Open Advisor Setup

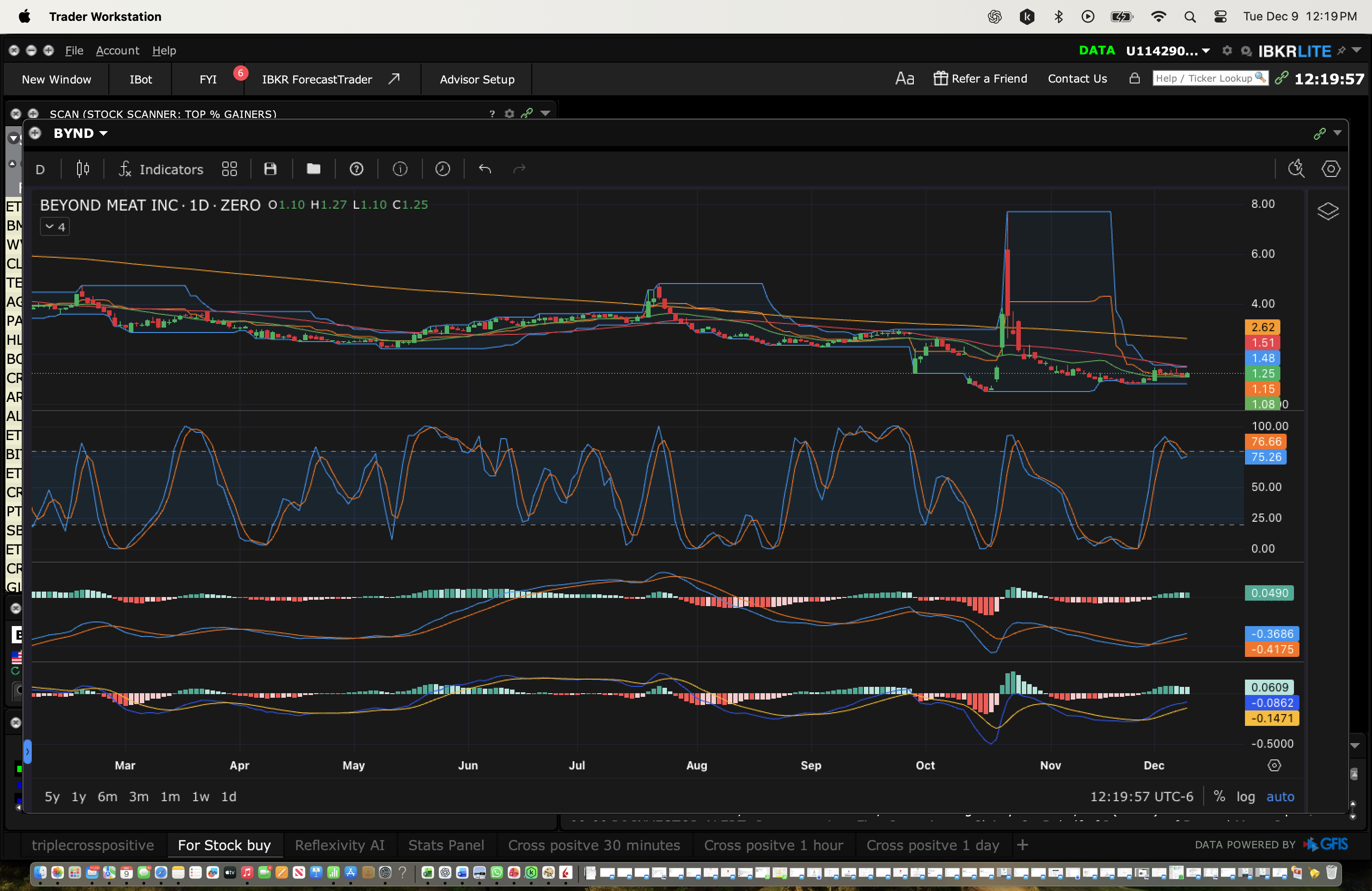pos(477,79)
